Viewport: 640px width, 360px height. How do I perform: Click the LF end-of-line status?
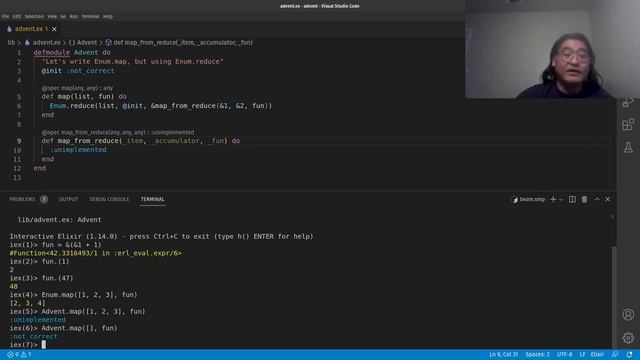point(582,354)
